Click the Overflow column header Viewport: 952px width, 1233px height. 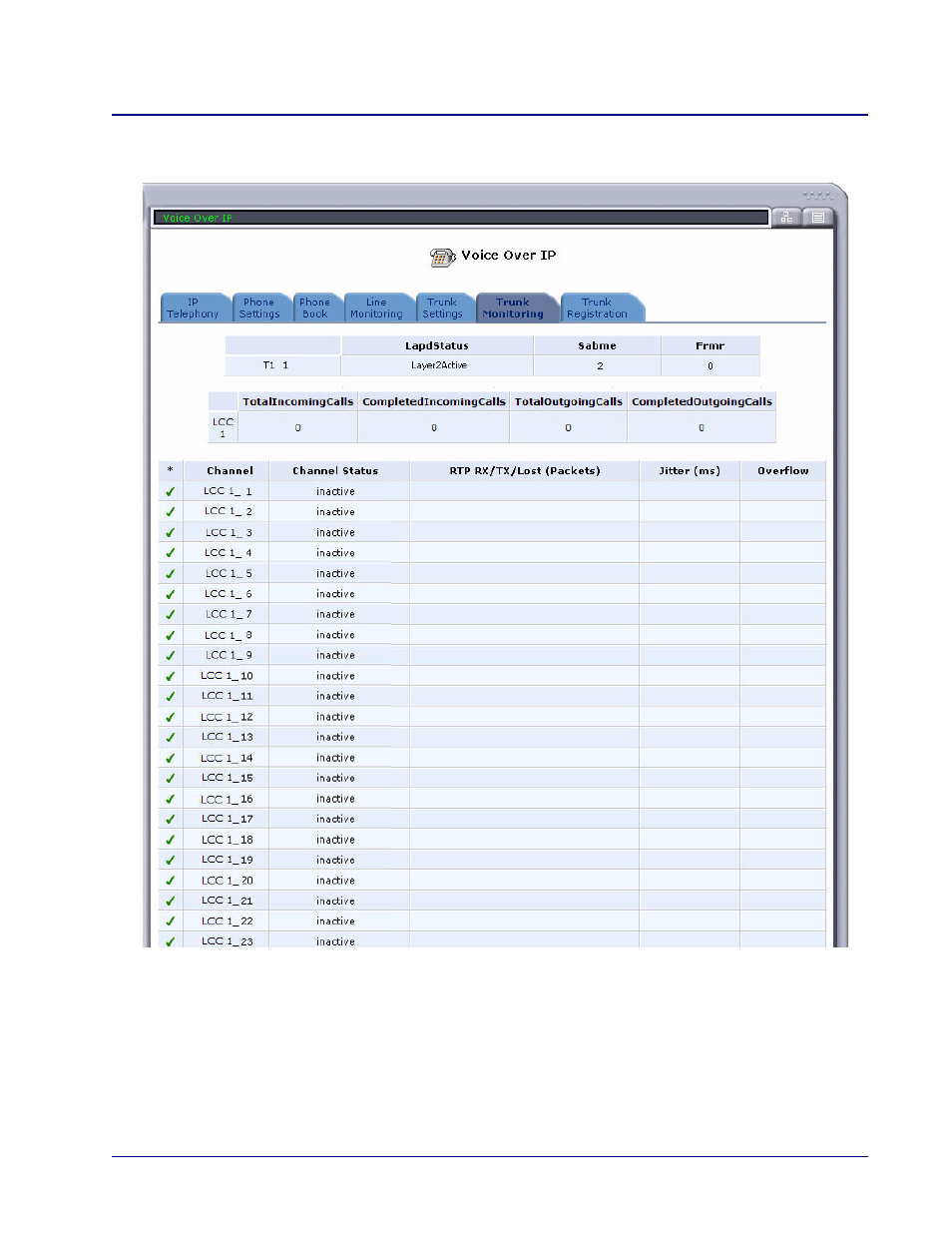(x=783, y=470)
